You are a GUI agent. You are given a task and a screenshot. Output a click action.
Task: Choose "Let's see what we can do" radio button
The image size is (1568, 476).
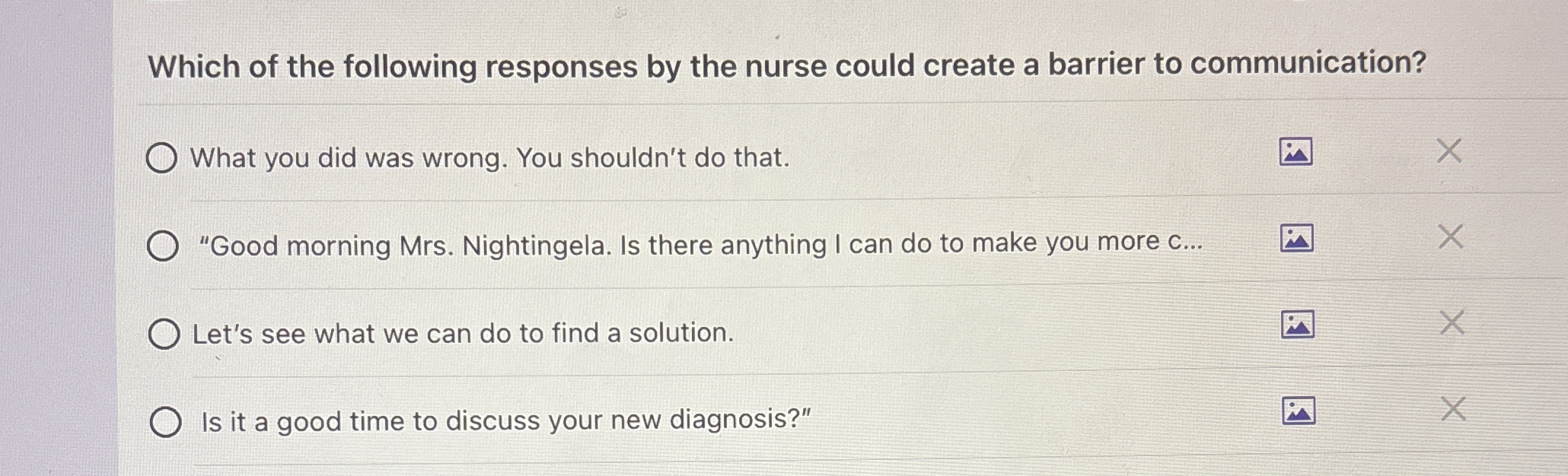tap(164, 334)
